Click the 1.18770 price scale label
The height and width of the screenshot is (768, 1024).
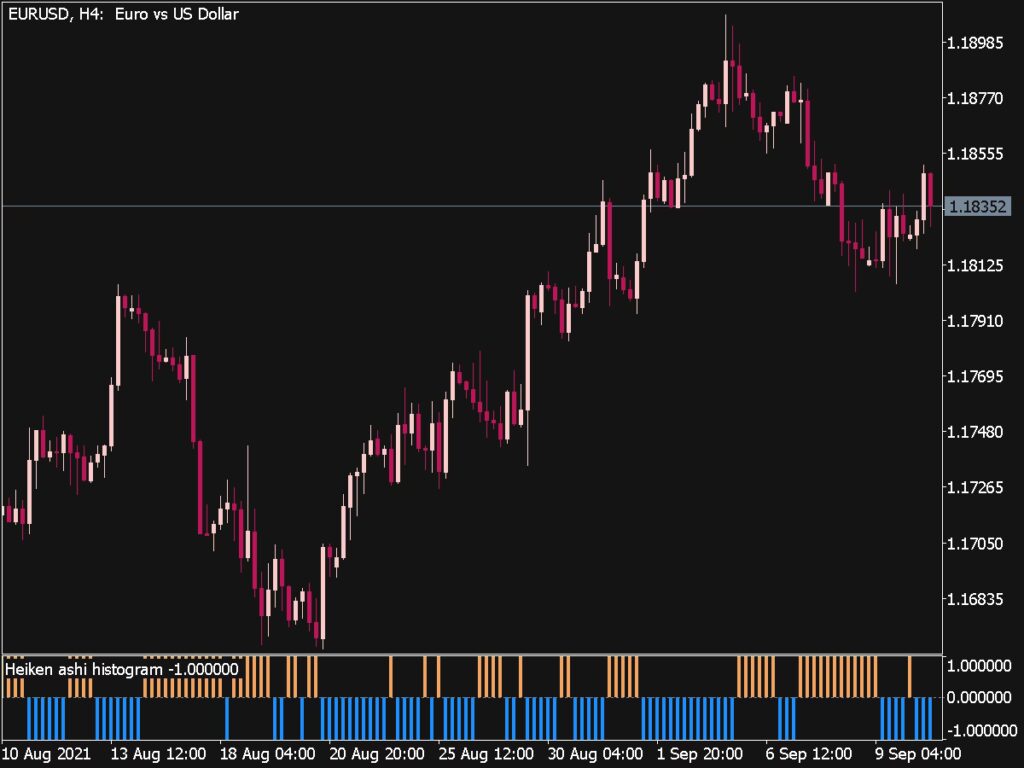click(980, 98)
